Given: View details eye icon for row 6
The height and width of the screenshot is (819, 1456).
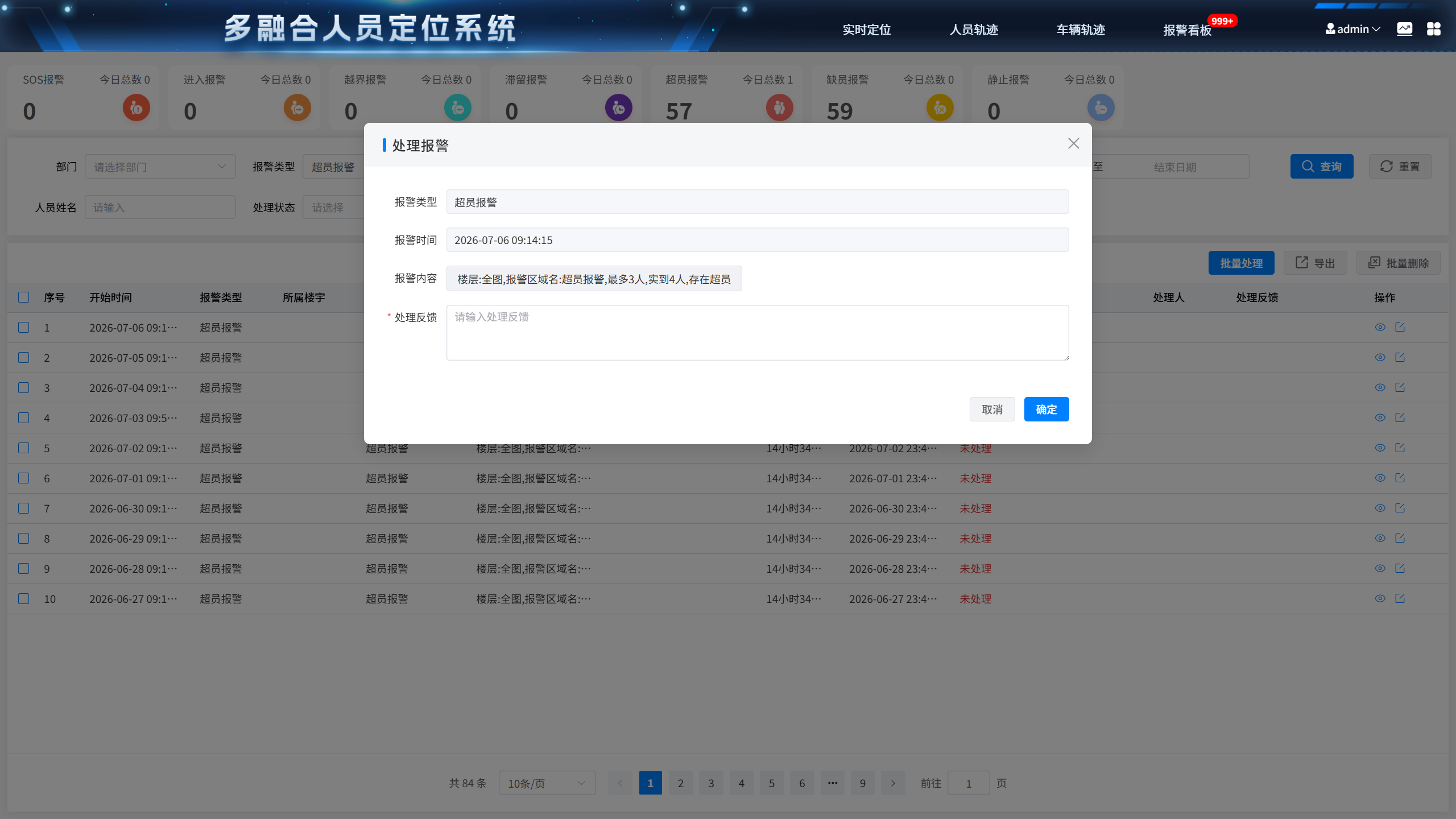Looking at the screenshot, I should pyautogui.click(x=1380, y=478).
